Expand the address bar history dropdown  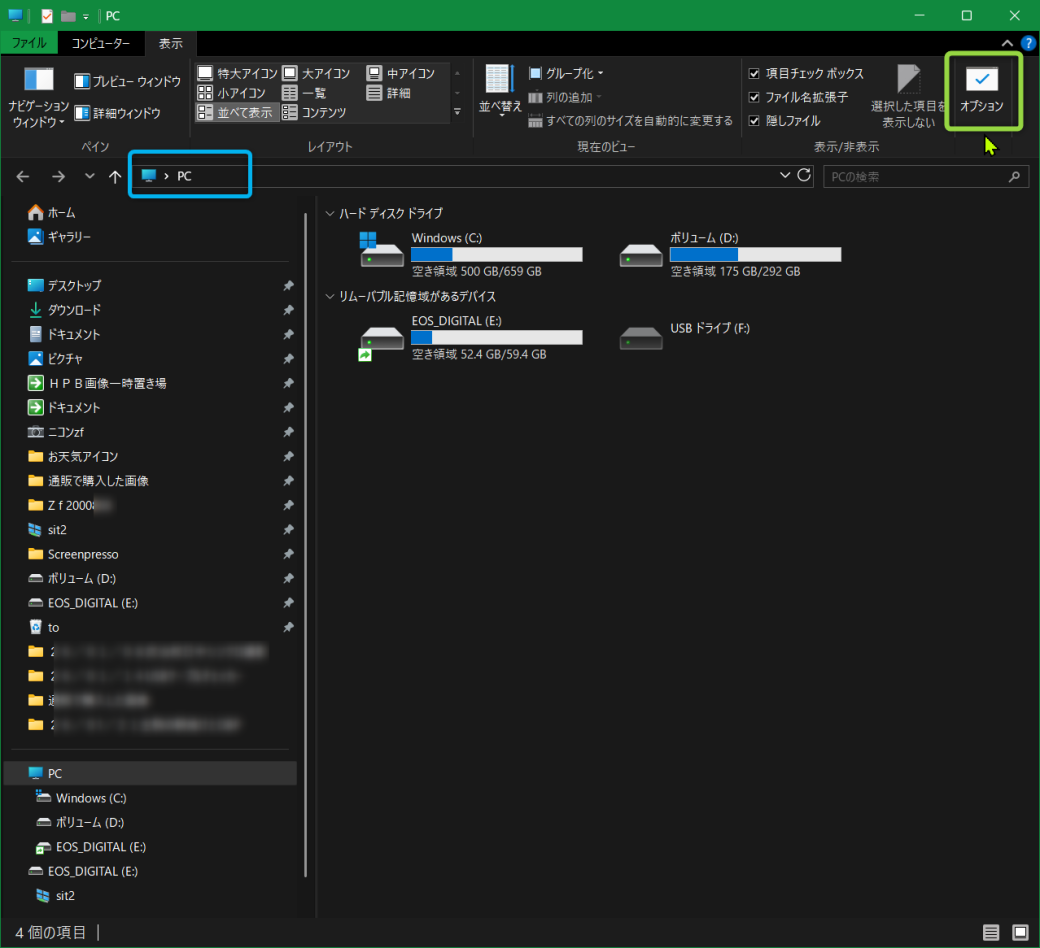click(x=784, y=176)
